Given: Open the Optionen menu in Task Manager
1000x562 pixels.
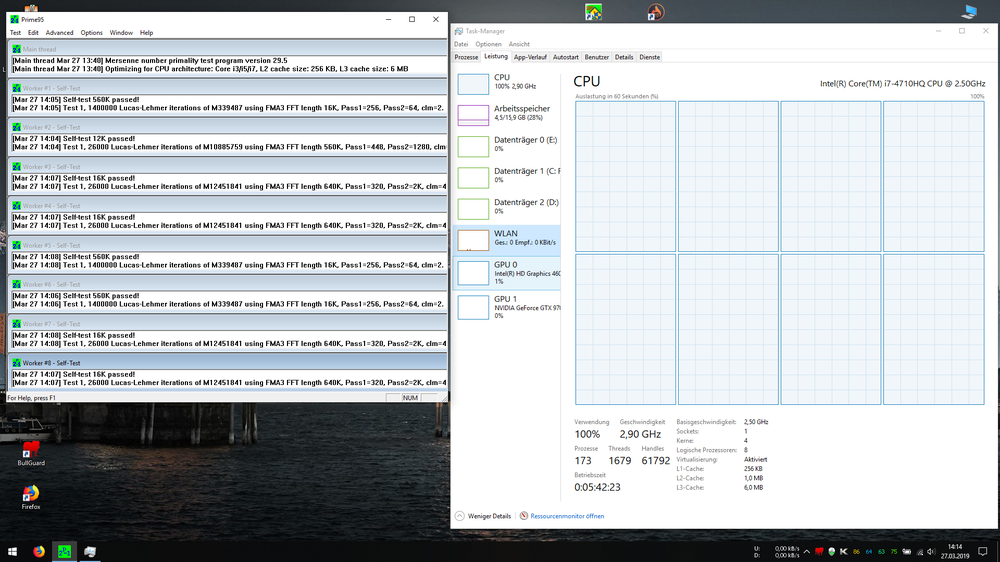Looking at the screenshot, I should pos(488,44).
